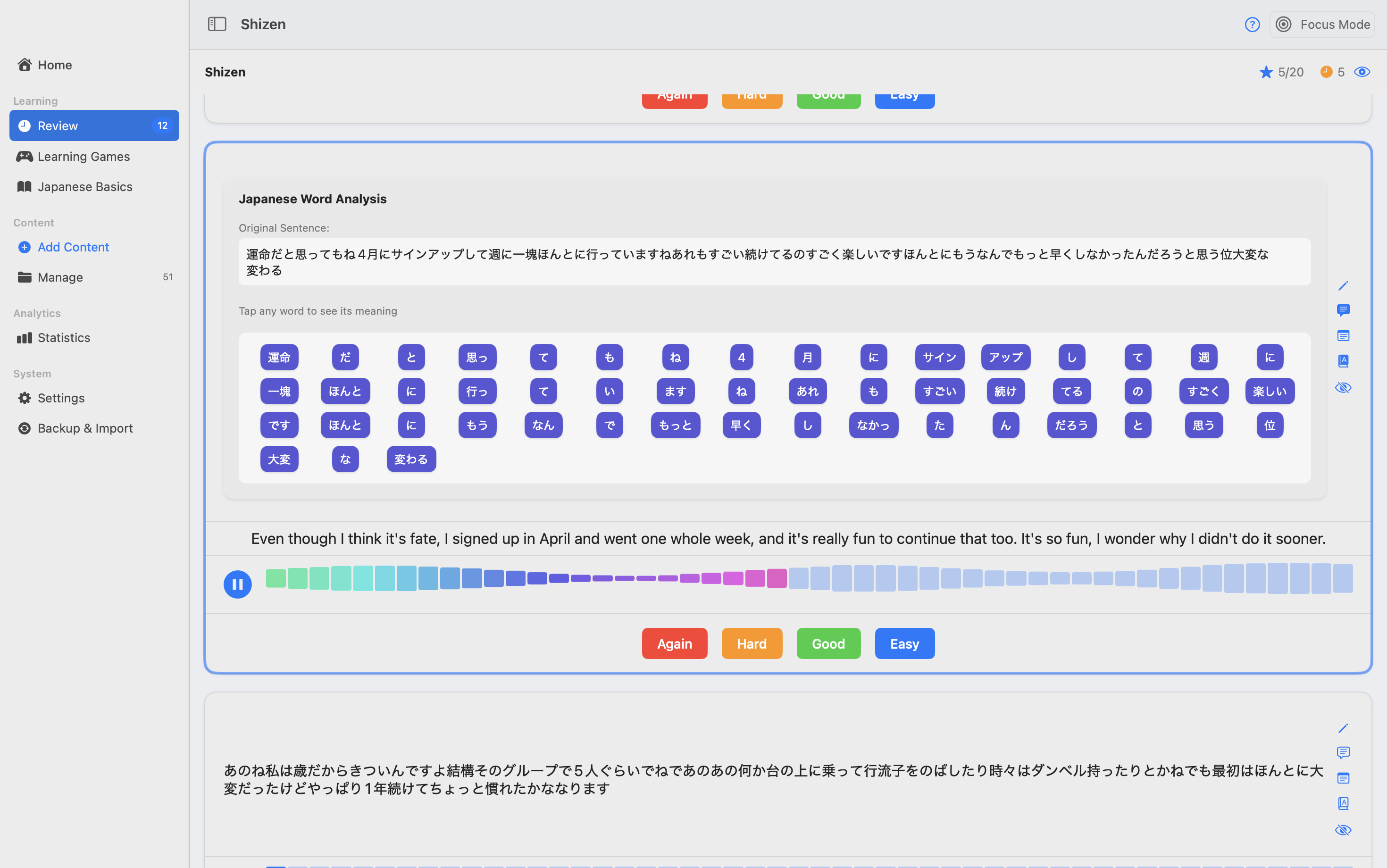Screen dimensions: 1387x868
Task: Tap the word 位
Action: [x=1270, y=426]
